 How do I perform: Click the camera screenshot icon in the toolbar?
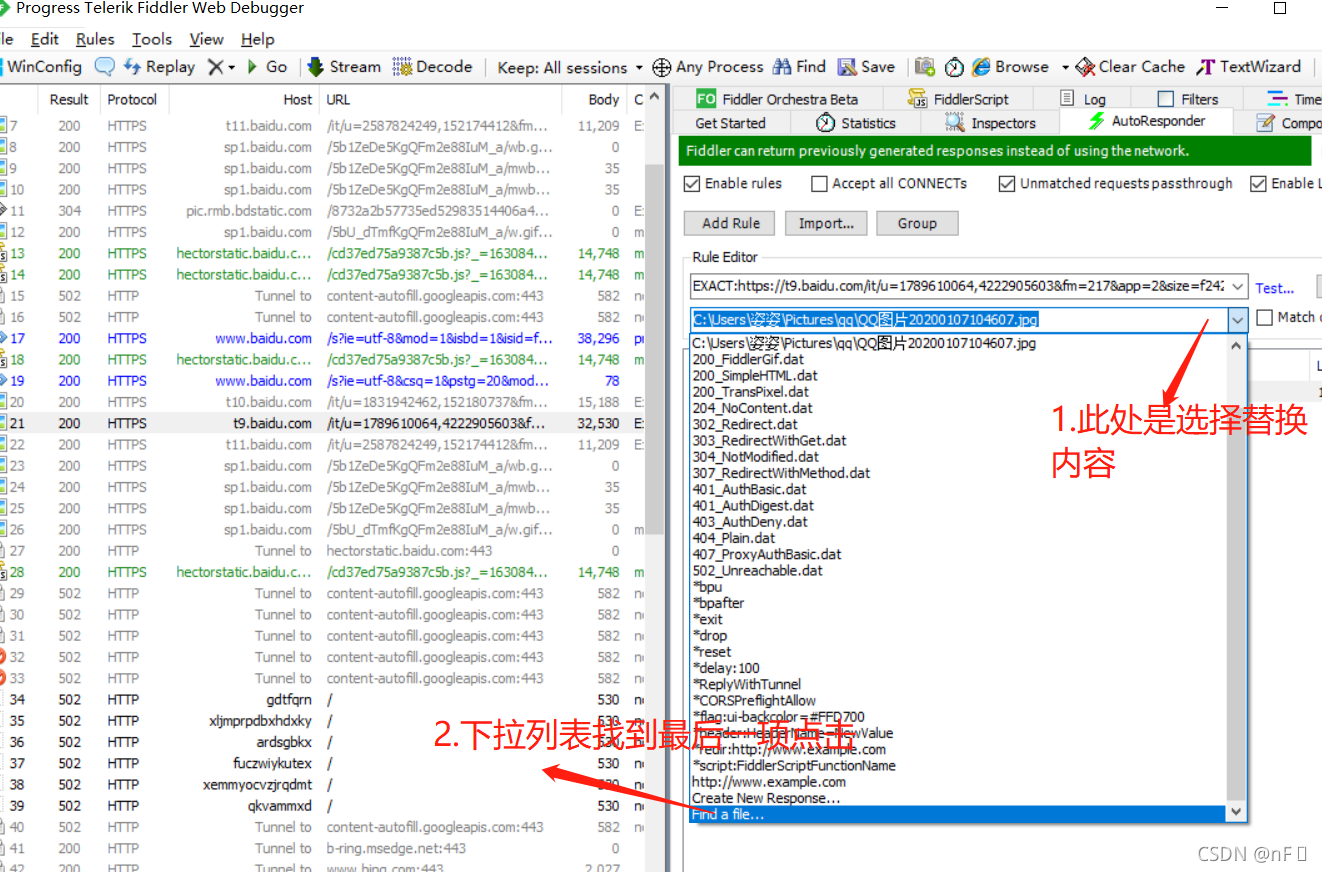pos(925,67)
